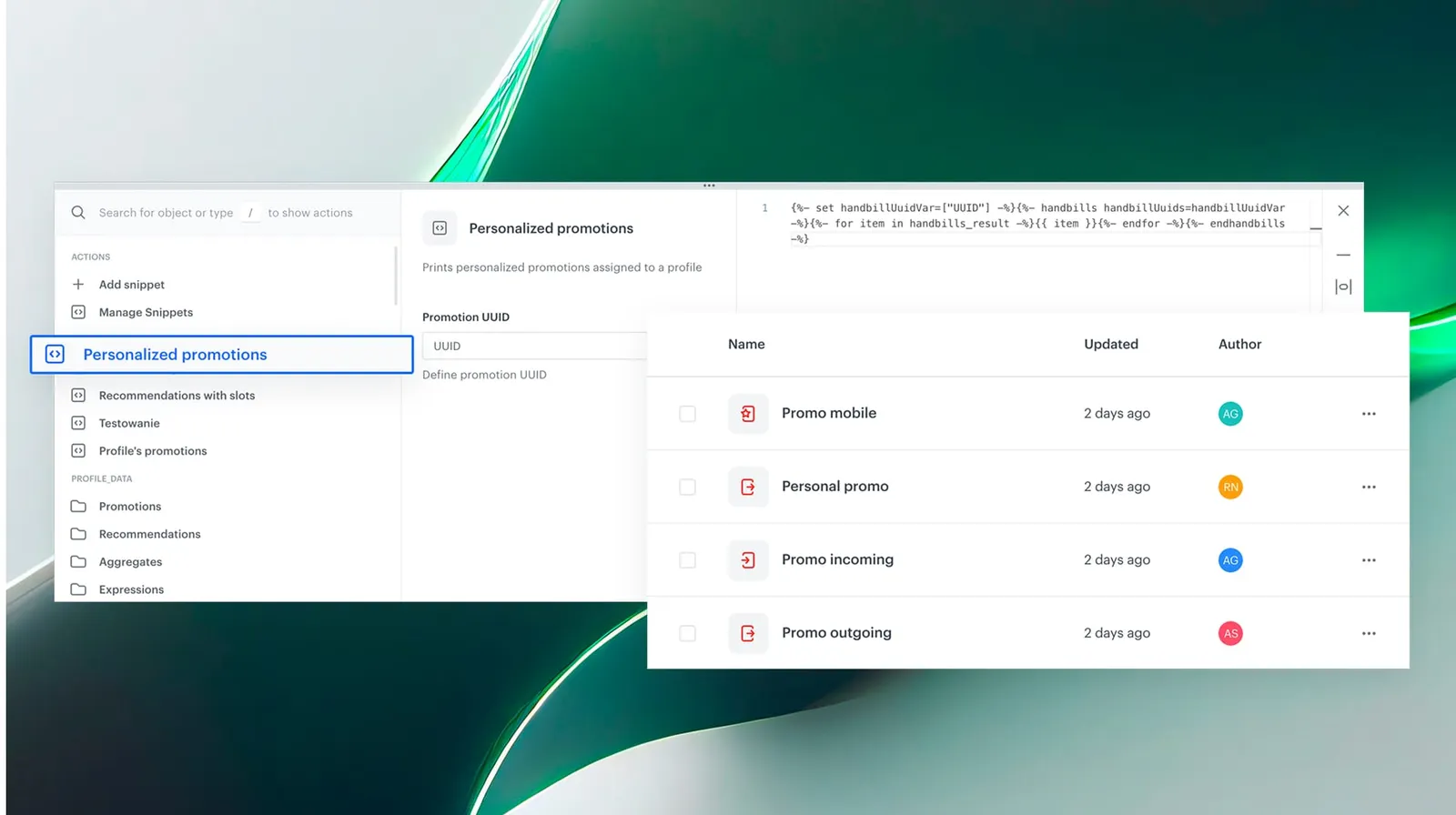Click the Manage Snippets code icon
This screenshot has width=1456, height=815.
(x=78, y=312)
